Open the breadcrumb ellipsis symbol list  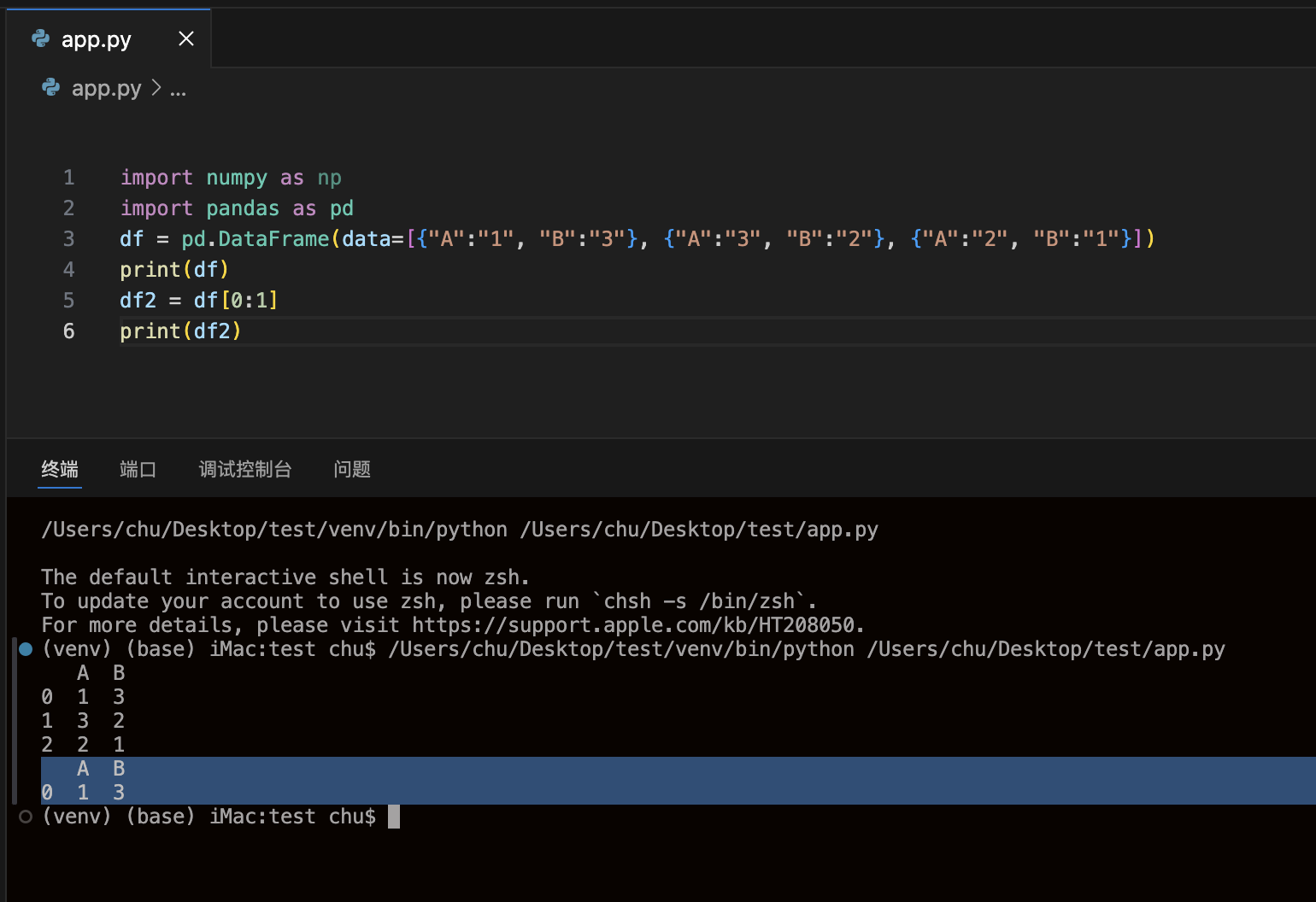(178, 89)
